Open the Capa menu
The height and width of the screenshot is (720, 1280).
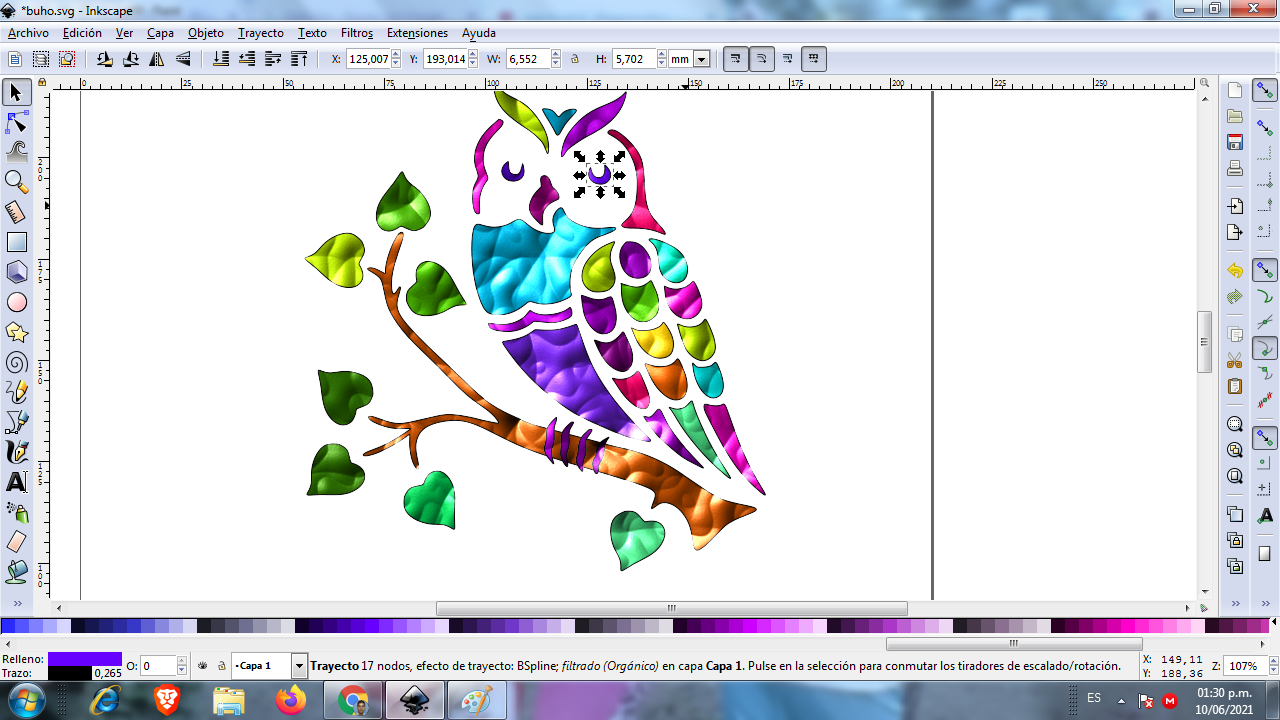point(160,33)
